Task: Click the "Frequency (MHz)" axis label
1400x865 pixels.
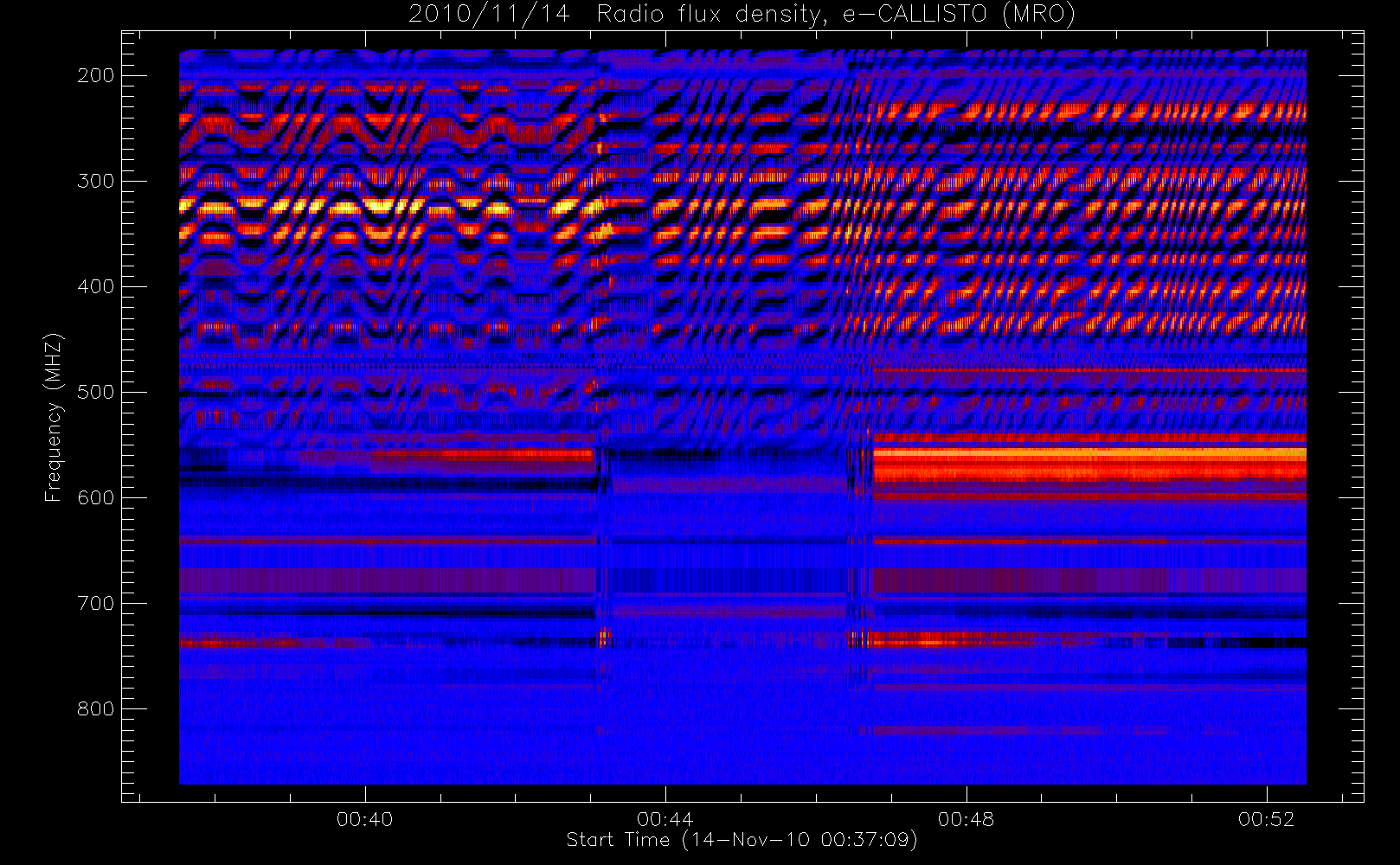Action: 54,417
